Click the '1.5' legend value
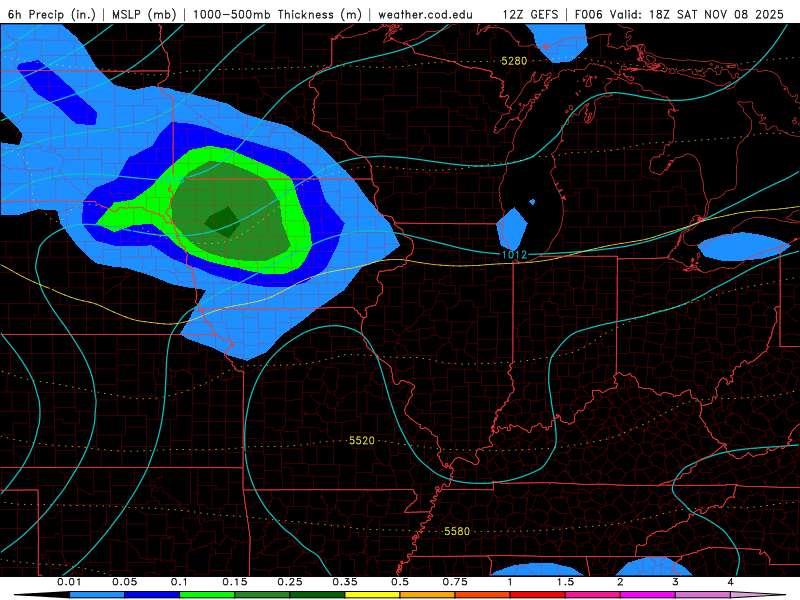The image size is (800, 600). (x=565, y=582)
